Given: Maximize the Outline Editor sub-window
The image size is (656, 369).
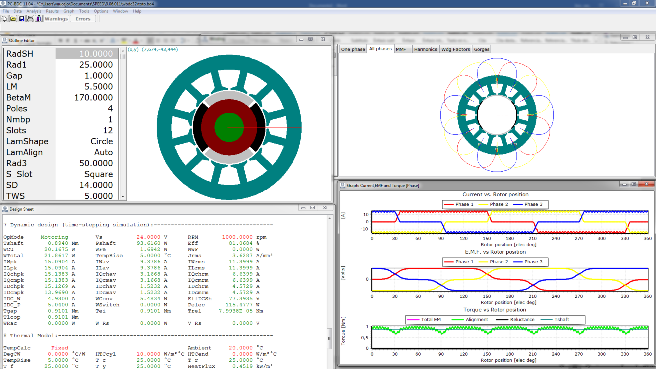Looking at the screenshot, I should [x=311, y=39].
